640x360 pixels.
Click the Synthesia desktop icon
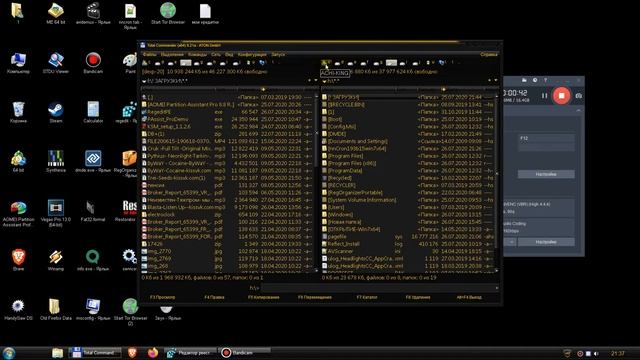[x=56, y=162]
